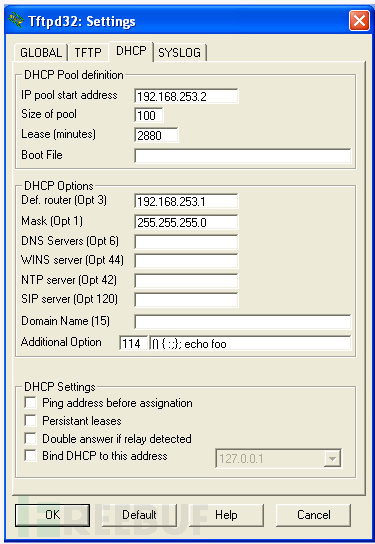Image resolution: width=375 pixels, height=544 pixels.
Task: Open the TFTP tab
Action: pyautogui.click(x=88, y=52)
